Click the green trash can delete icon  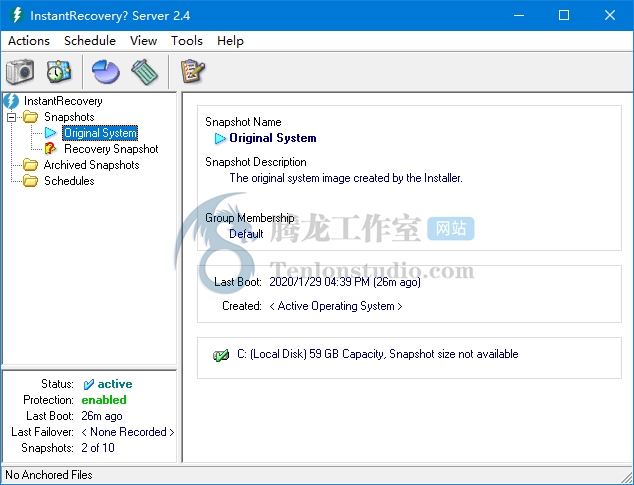[x=144, y=72]
